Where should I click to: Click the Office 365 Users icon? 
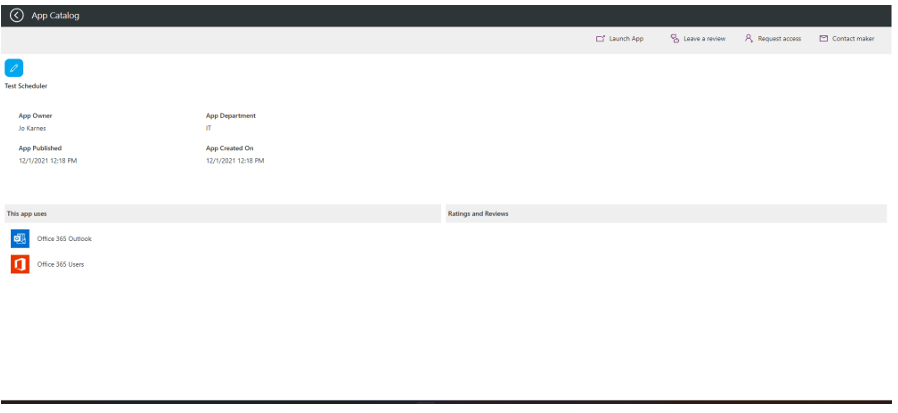point(20,264)
